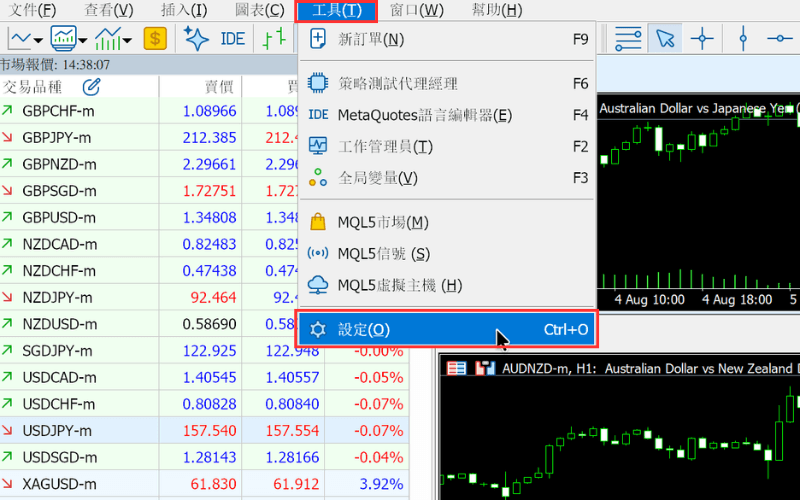
Task: Launch MetaQuotes語言編輯器(E) menu item
Action: click(x=446, y=115)
